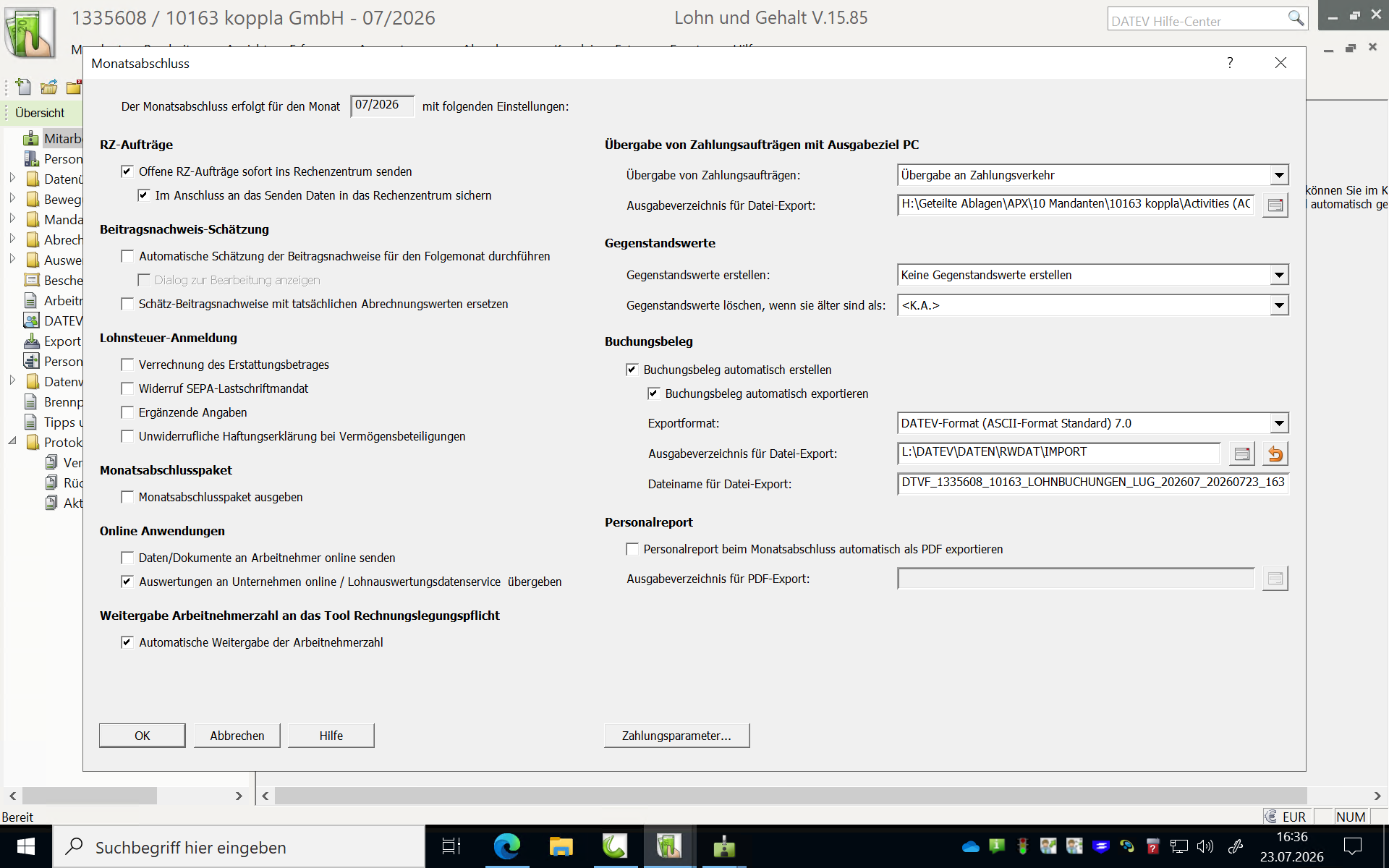Open File Explorer from the taskbar

[561, 846]
